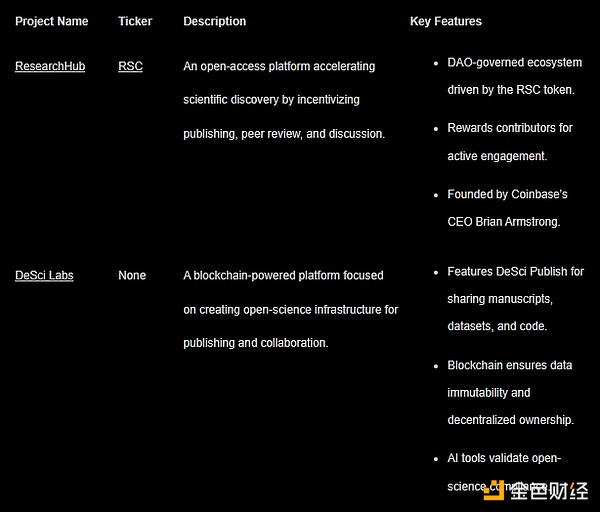Click the Blockchain ensures data immutability bullet
Image resolution: width=600 pixels, height=512 pixels.
510,393
